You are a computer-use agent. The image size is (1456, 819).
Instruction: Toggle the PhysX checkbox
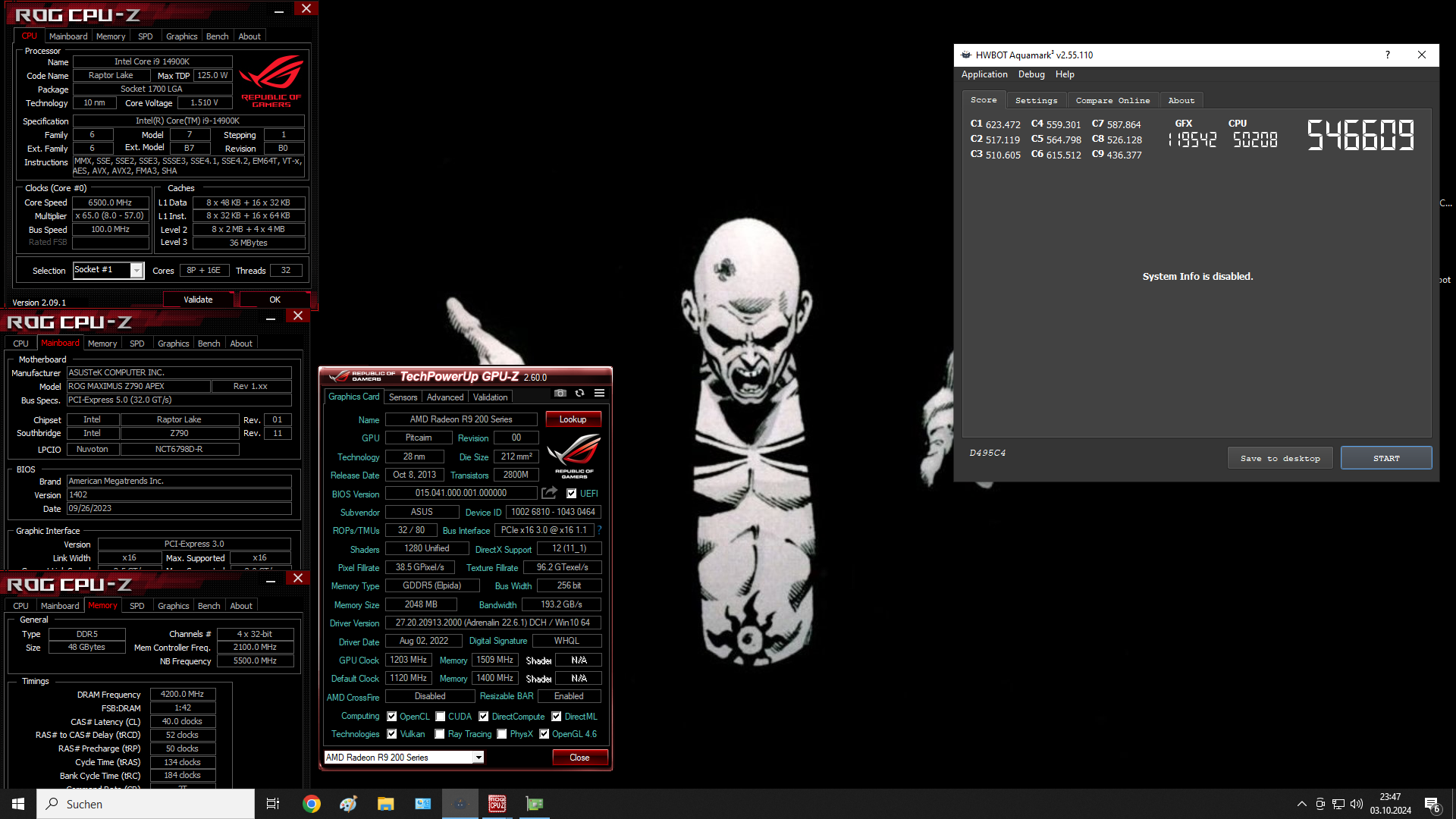[x=502, y=734]
